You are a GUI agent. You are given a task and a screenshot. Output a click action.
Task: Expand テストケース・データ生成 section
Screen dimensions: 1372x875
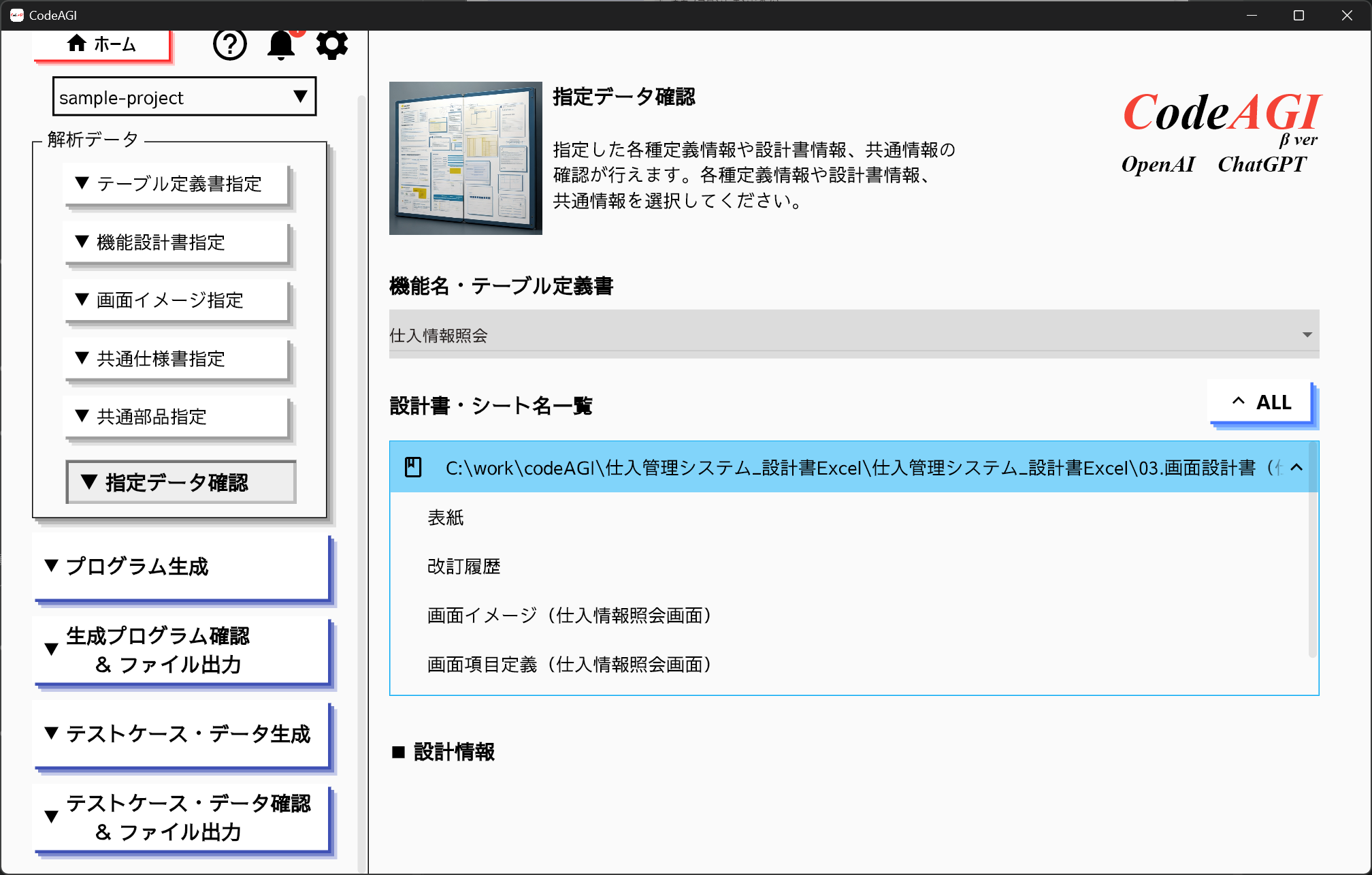pos(181,734)
